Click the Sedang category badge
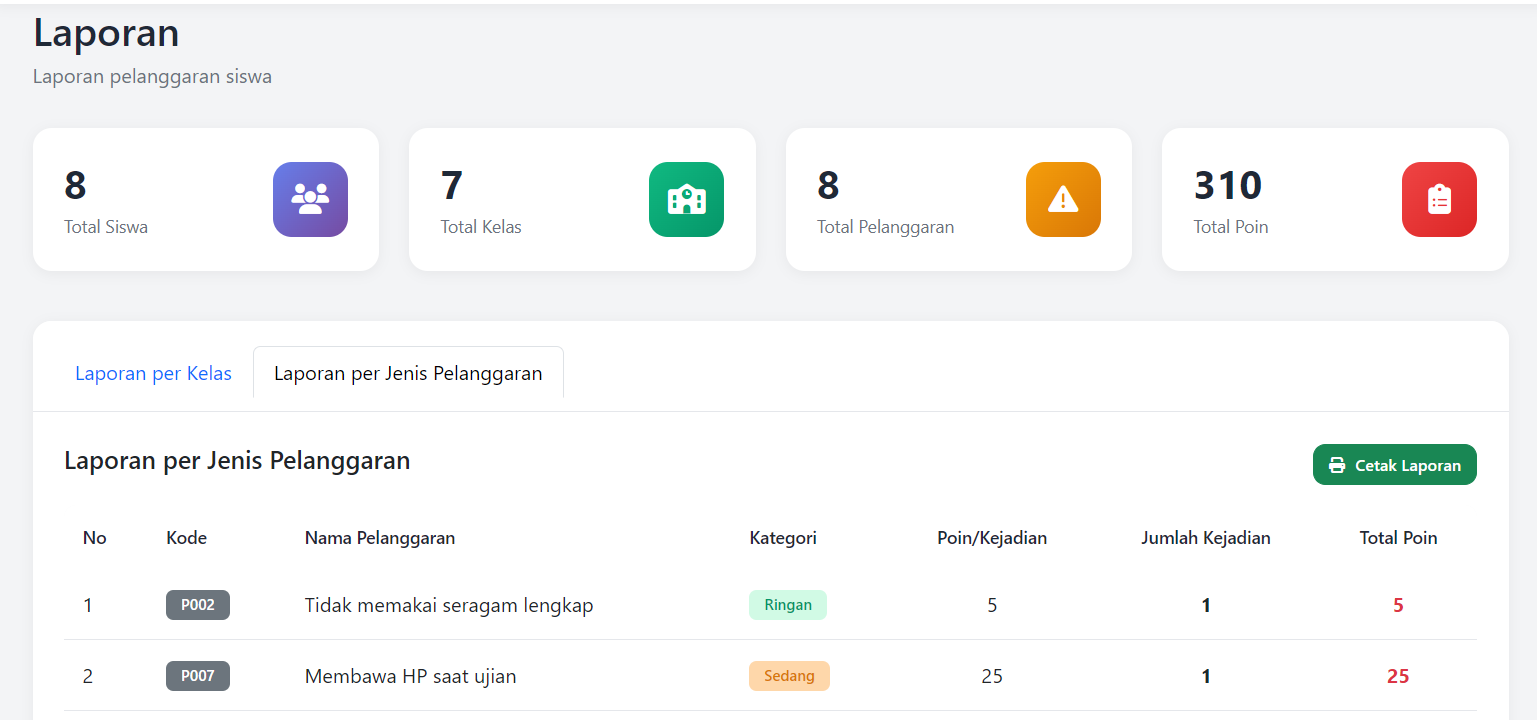Viewport: 1537px width, 720px height. point(789,676)
